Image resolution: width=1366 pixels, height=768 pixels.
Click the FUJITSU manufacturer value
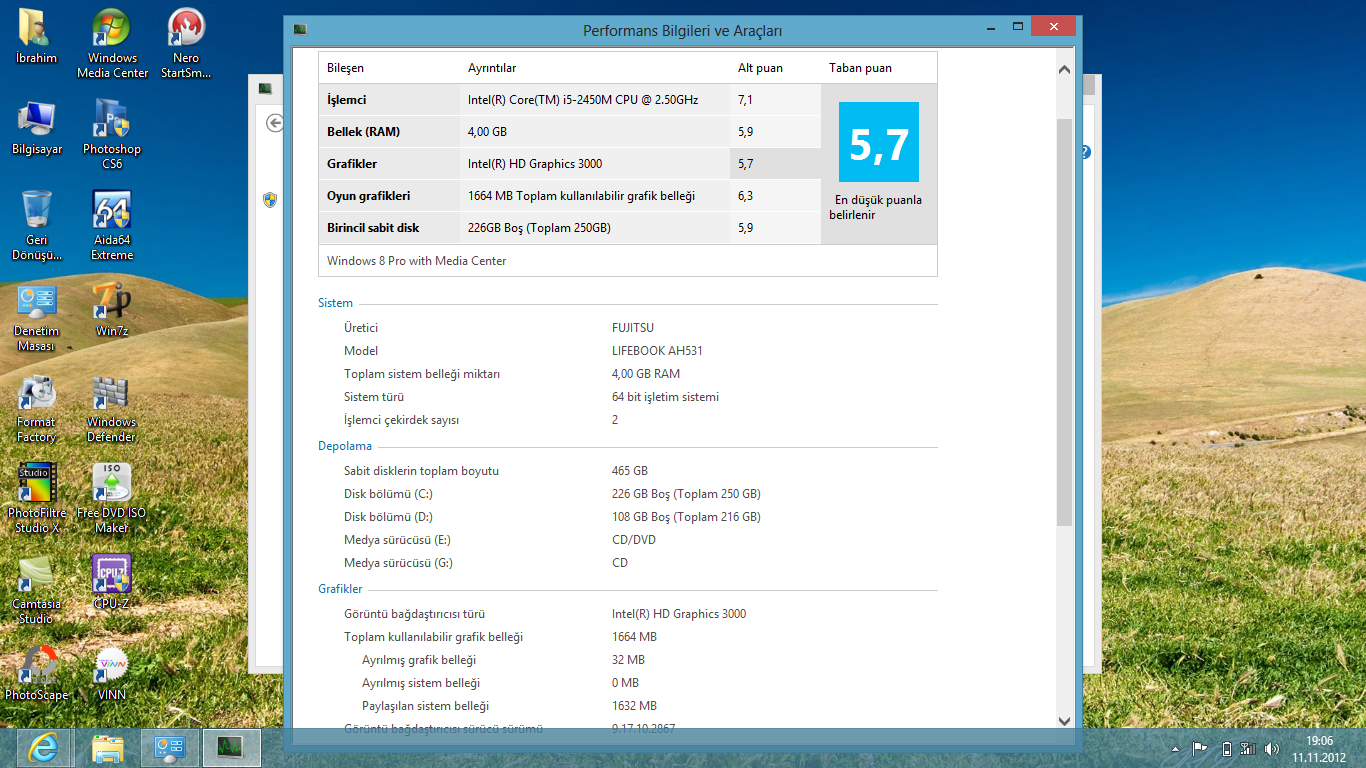(x=633, y=328)
